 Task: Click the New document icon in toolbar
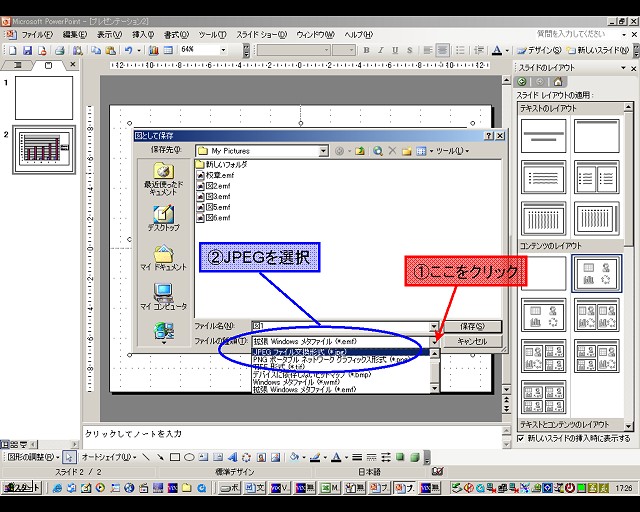(13, 50)
